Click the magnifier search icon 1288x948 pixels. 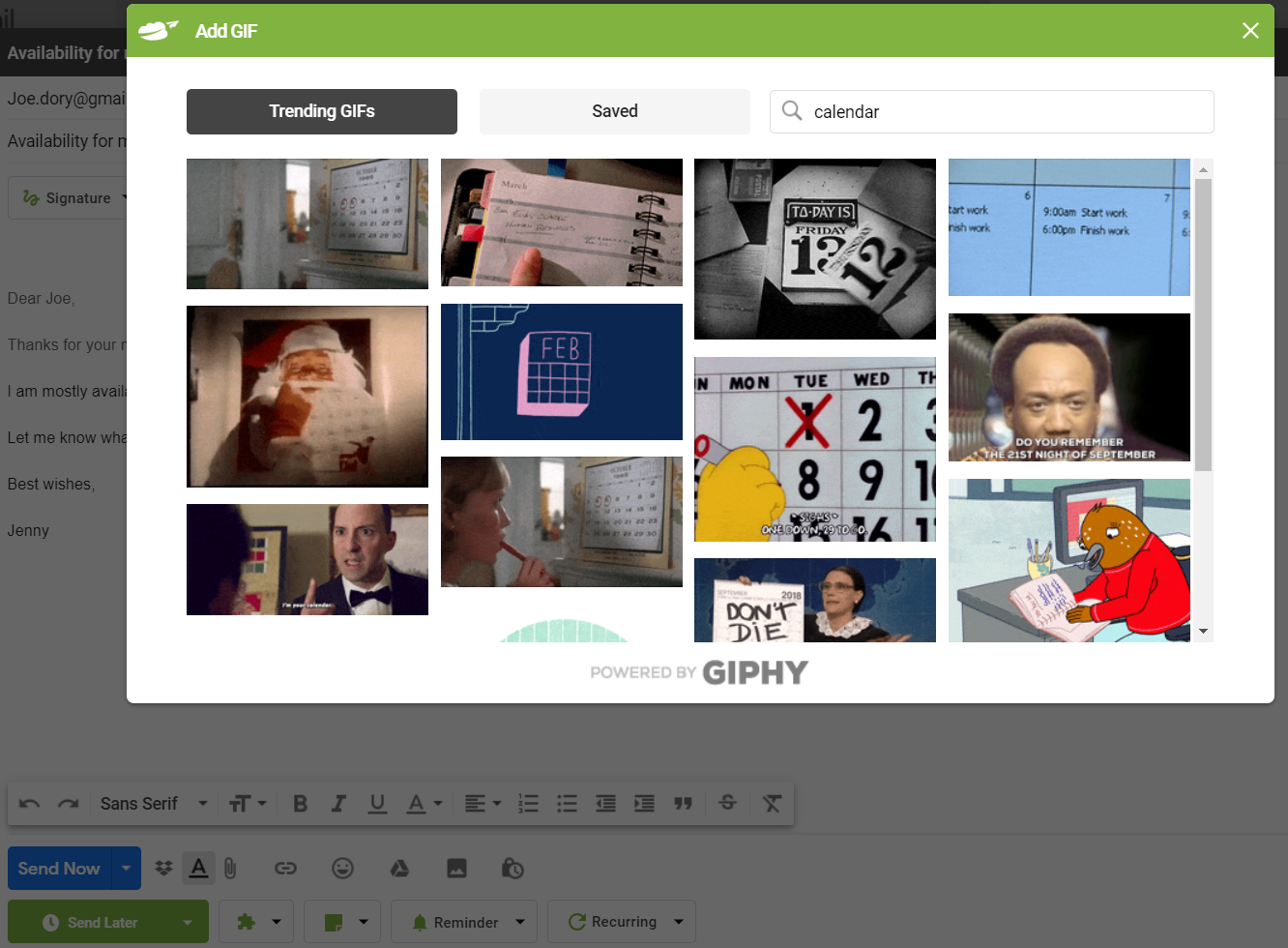click(x=792, y=110)
